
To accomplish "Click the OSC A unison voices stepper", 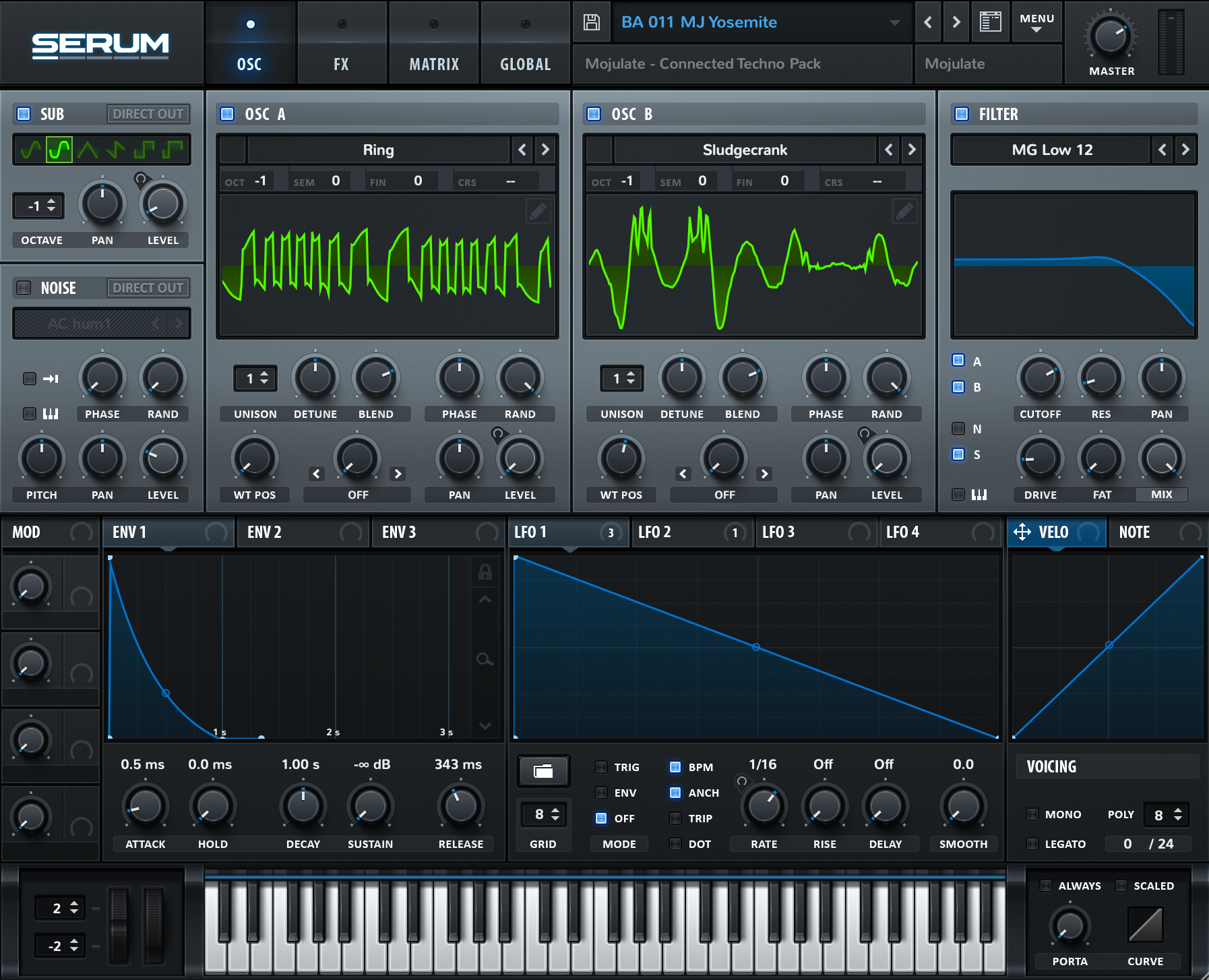I will pyautogui.click(x=255, y=378).
